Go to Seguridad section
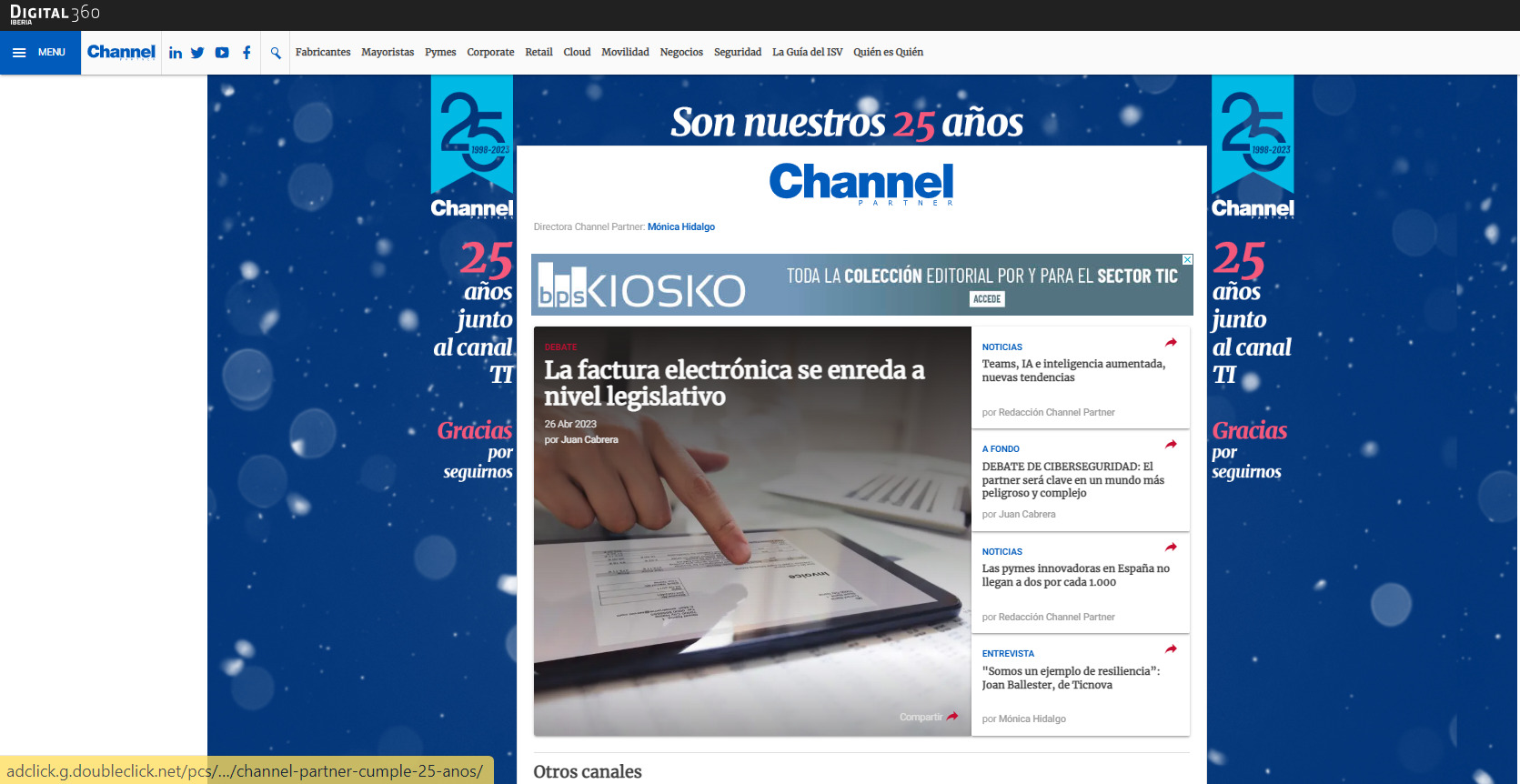Viewport: 1520px width, 784px height. [738, 53]
